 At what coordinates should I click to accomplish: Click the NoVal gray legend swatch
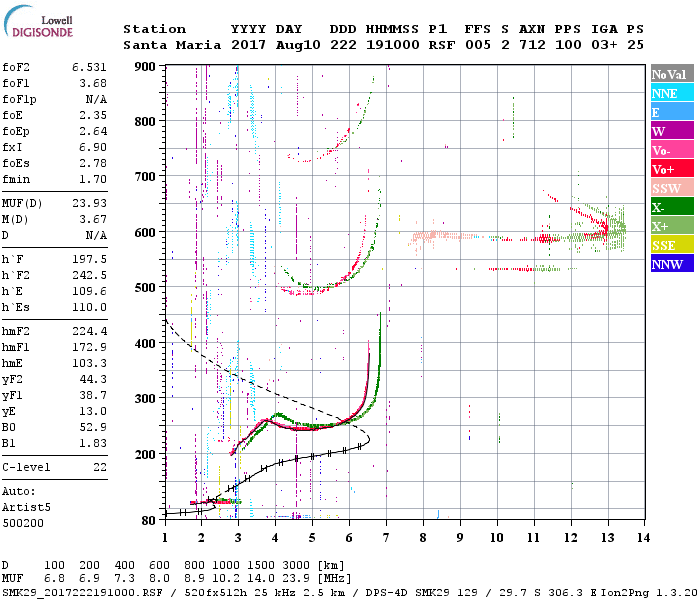pos(672,74)
